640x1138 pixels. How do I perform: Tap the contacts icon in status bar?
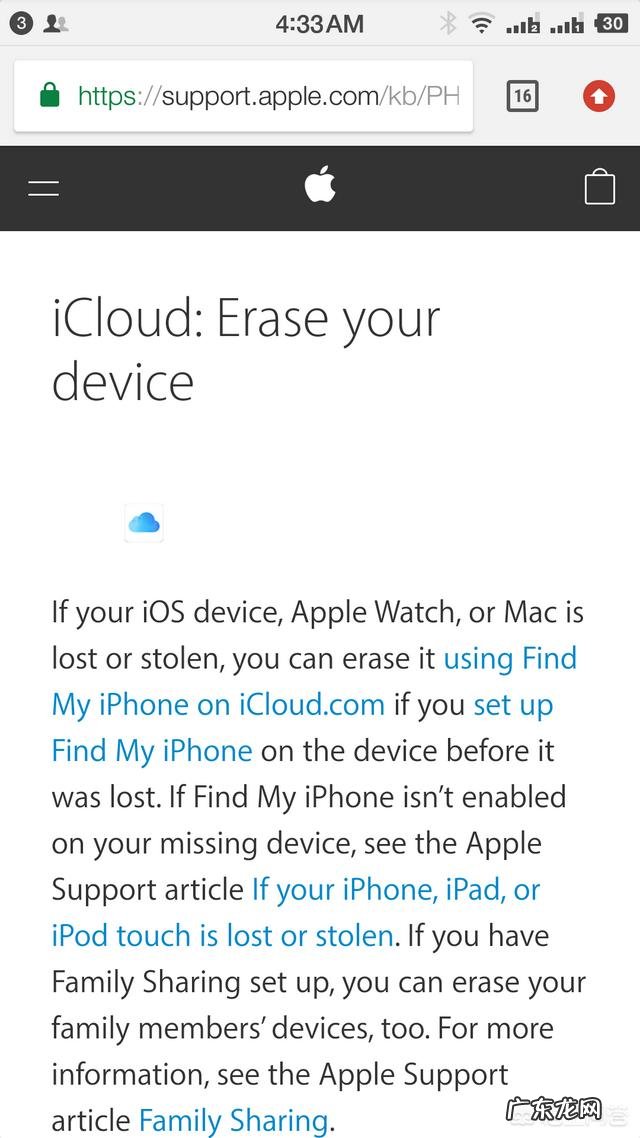56,24
